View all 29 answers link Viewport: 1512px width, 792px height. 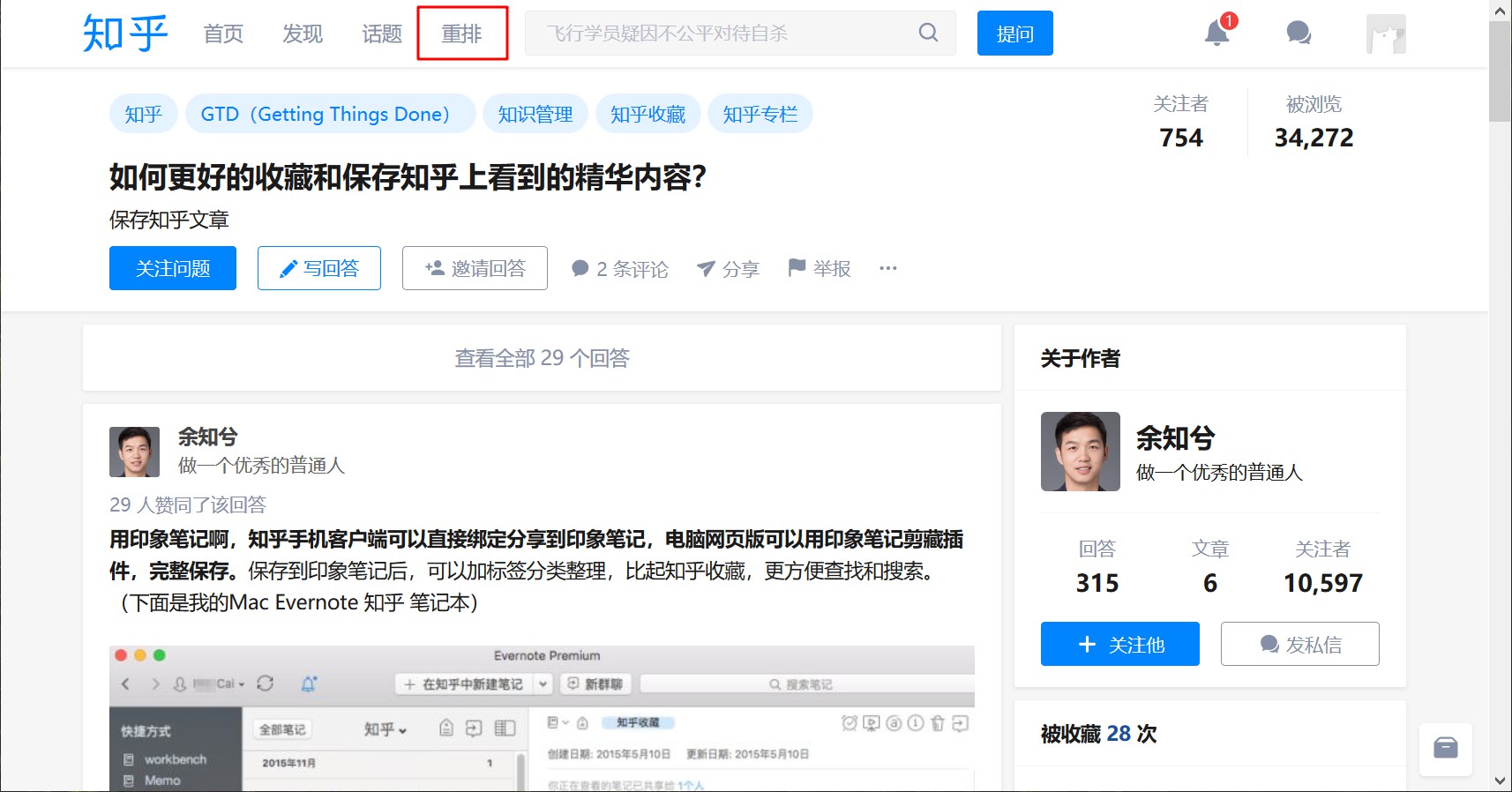[542, 358]
